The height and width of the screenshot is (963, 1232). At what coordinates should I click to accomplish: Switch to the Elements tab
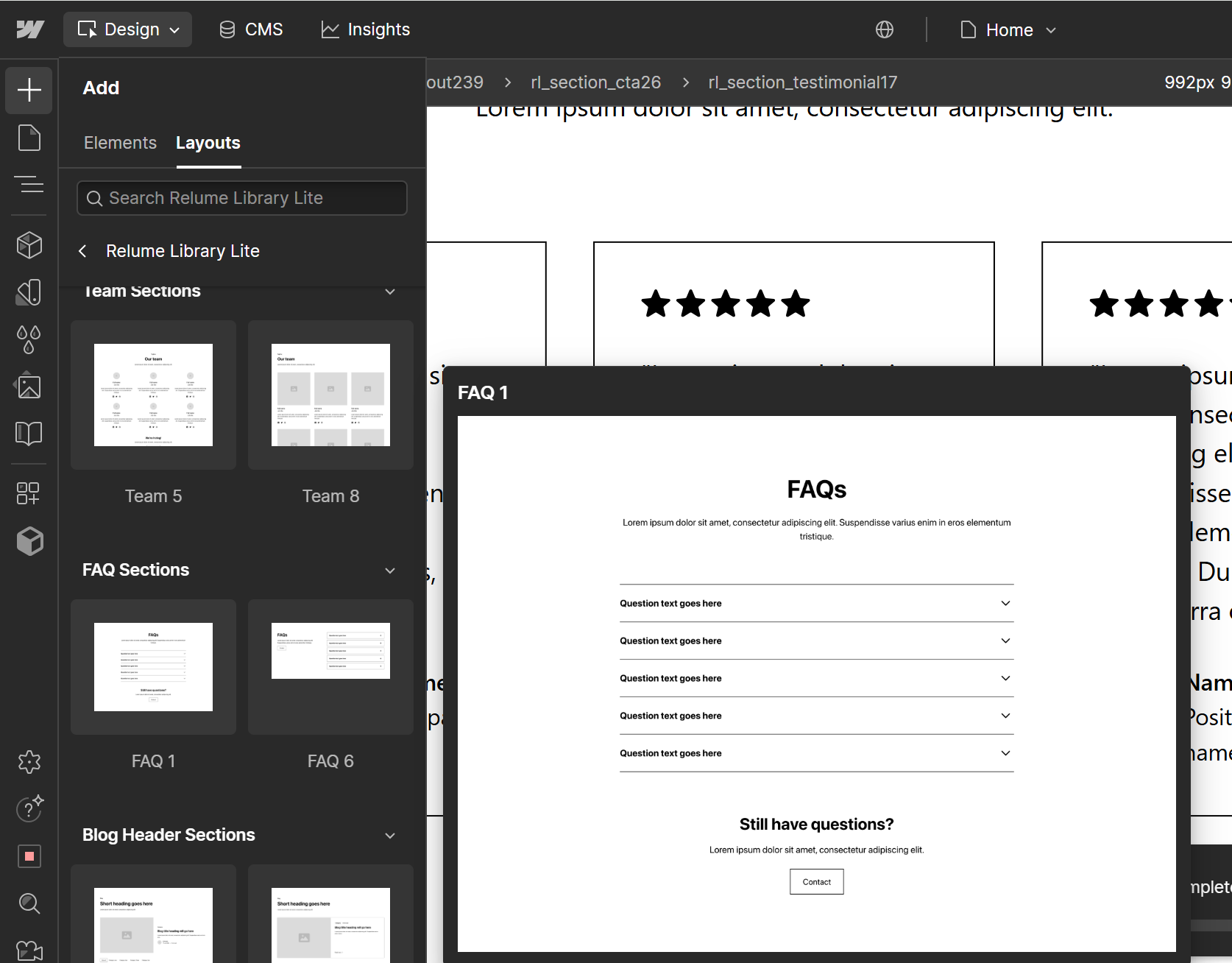click(x=120, y=143)
